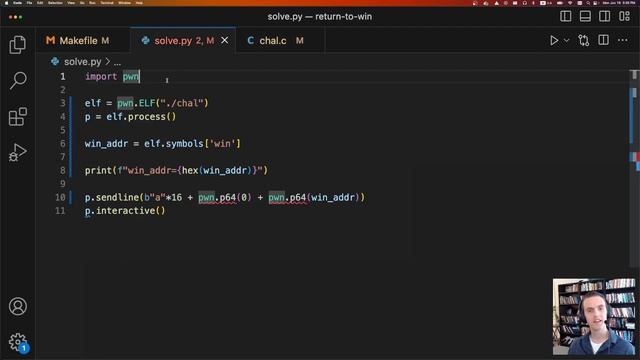
Task: Click the Makefile file type icon
Action: 50,40
